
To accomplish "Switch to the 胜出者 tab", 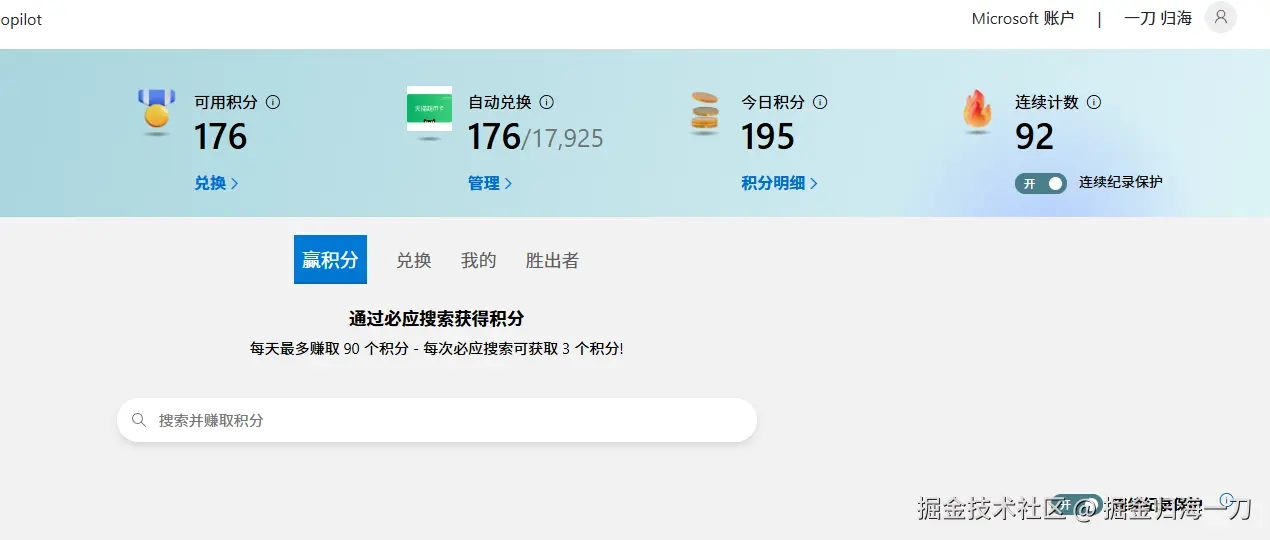I will [x=552, y=260].
